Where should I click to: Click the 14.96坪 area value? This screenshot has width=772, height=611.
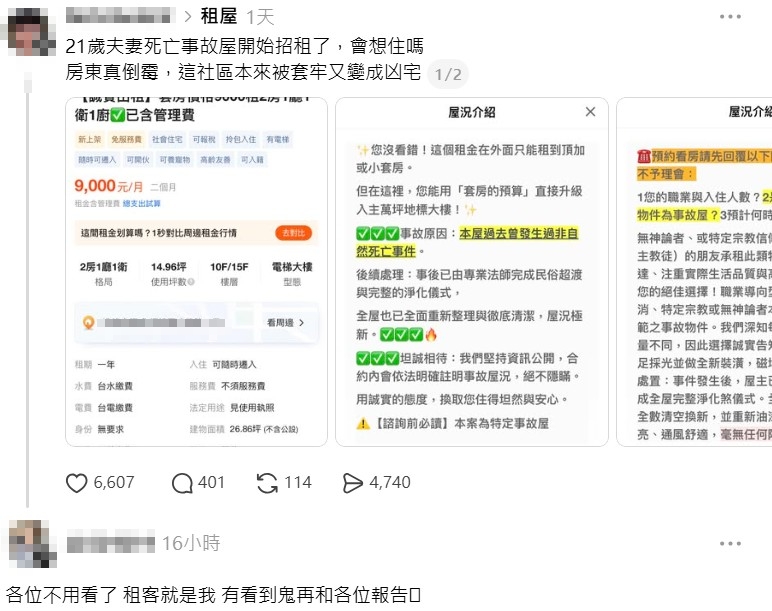coord(168,267)
